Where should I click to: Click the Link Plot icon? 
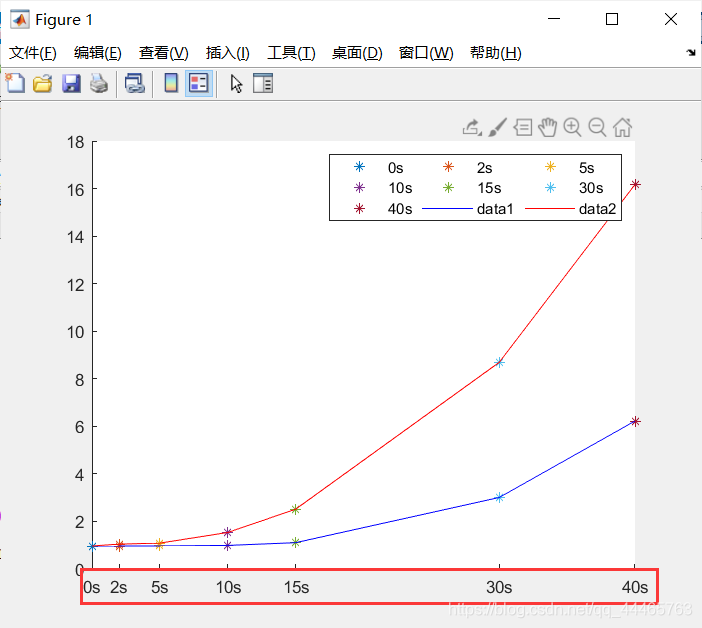click(x=135, y=84)
